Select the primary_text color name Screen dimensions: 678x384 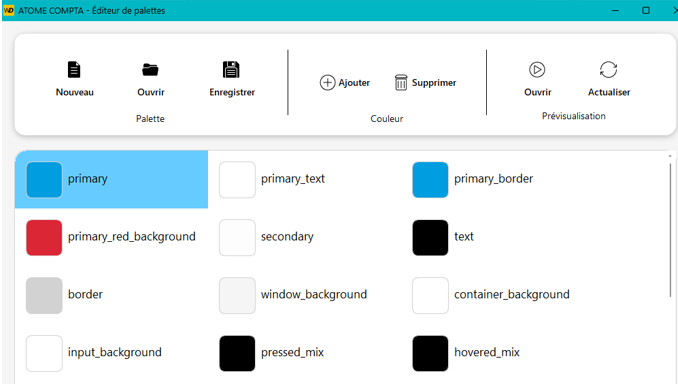click(293, 179)
